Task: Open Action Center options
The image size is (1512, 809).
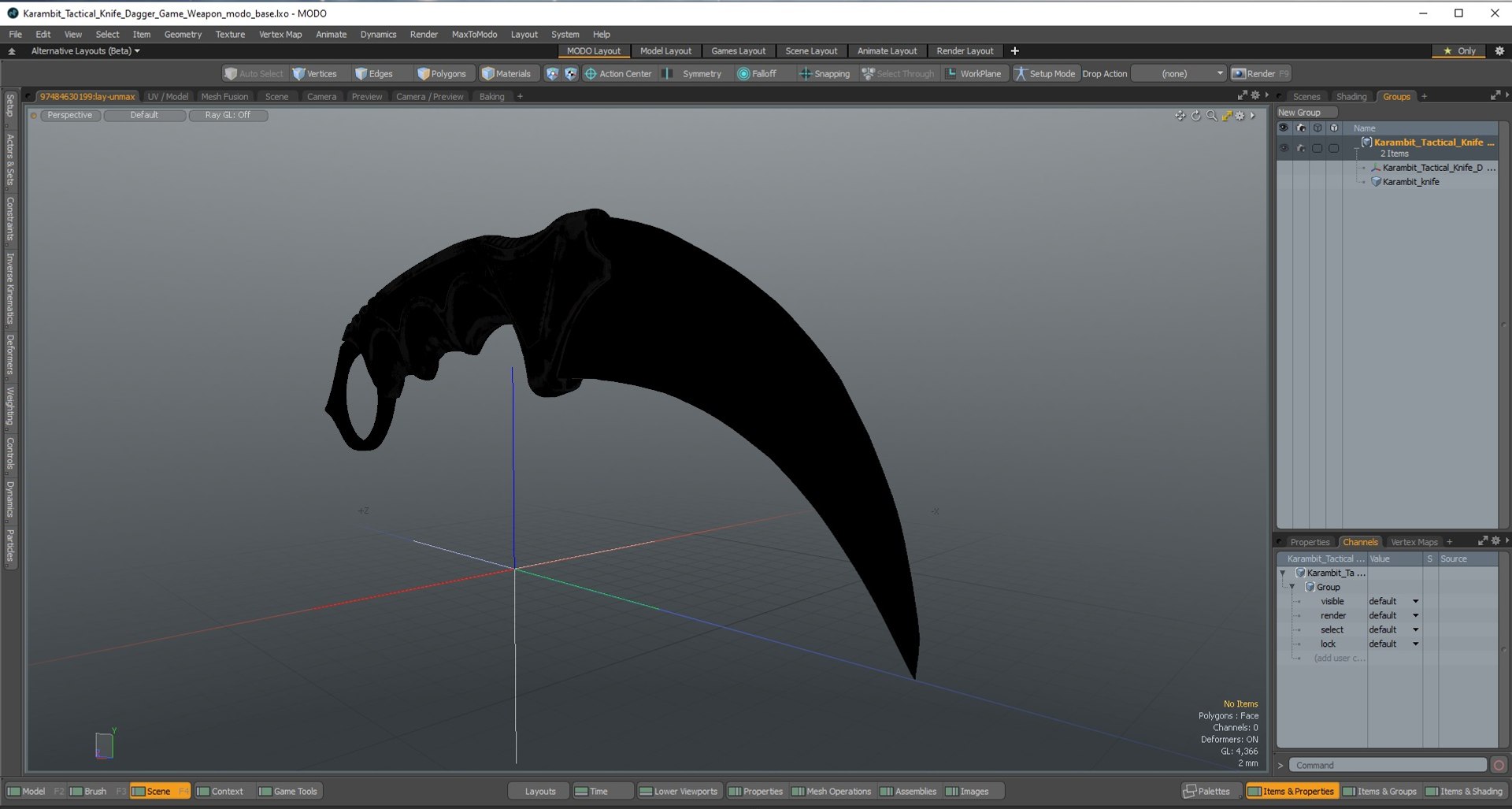Action: point(618,73)
